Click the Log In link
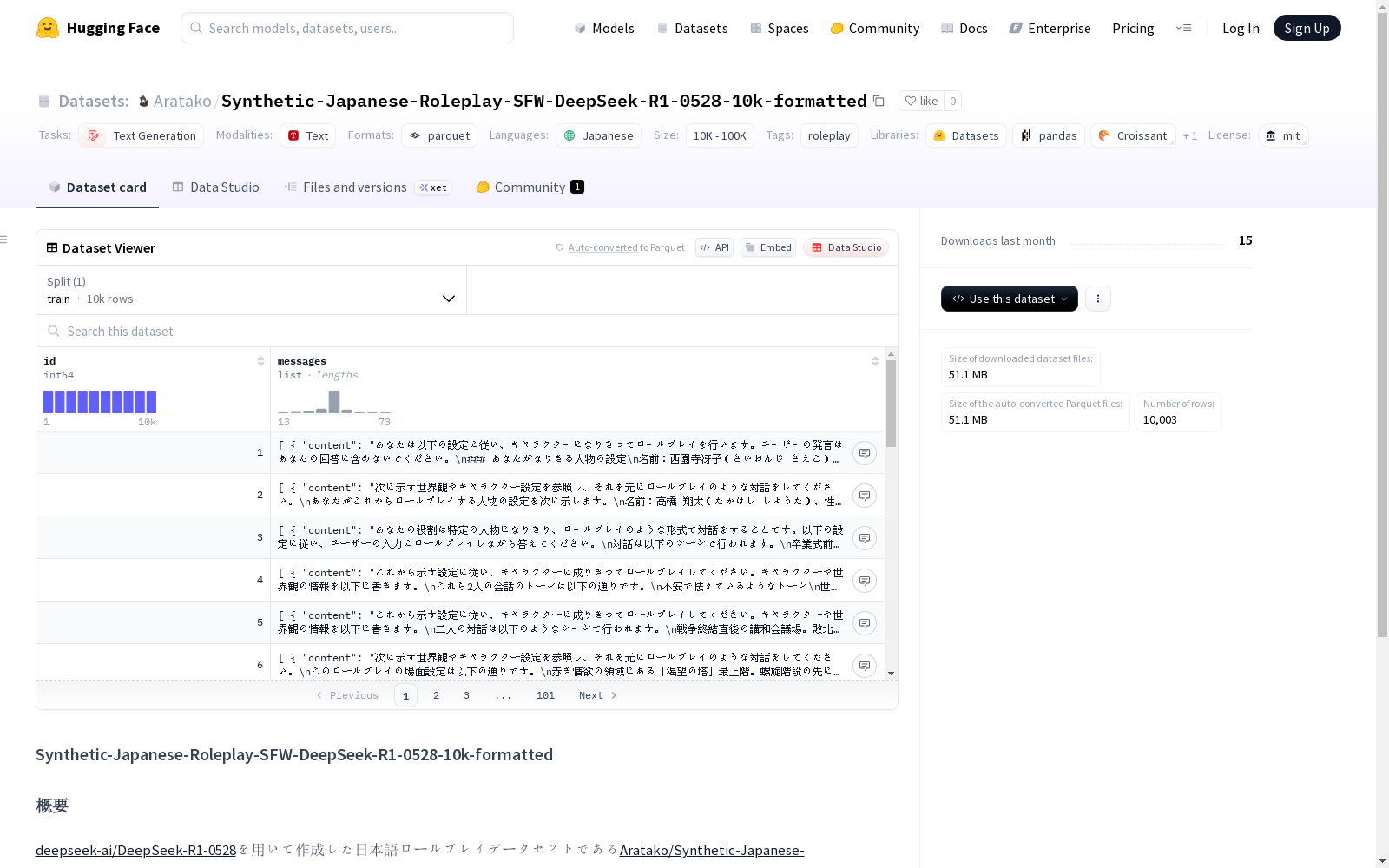This screenshot has height=868, width=1389. coord(1241,28)
